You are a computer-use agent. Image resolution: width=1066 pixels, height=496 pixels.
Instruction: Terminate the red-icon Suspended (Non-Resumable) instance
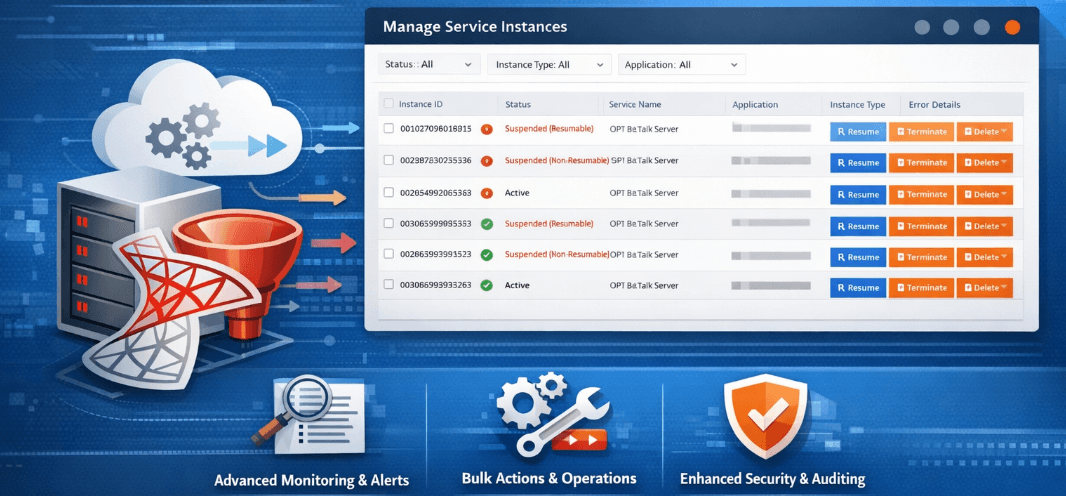[x=921, y=163]
